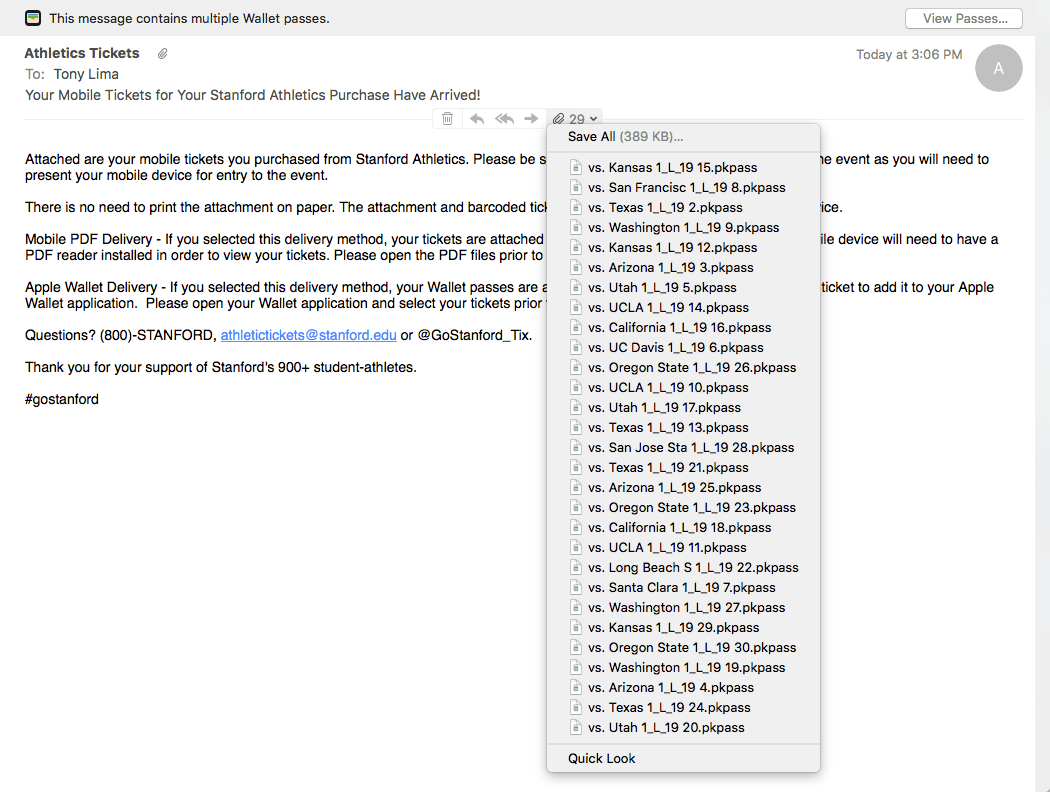Click the View Passes button
The image size is (1050, 792).
coord(964,18)
